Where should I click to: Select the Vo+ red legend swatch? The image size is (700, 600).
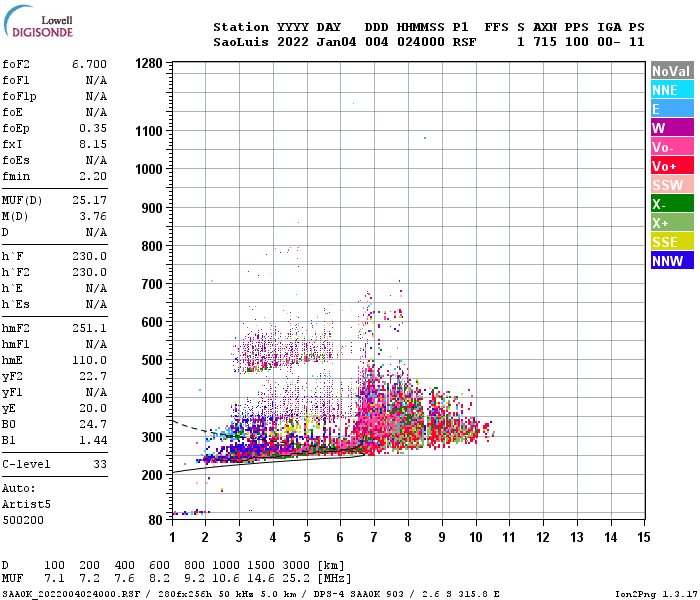tap(672, 166)
